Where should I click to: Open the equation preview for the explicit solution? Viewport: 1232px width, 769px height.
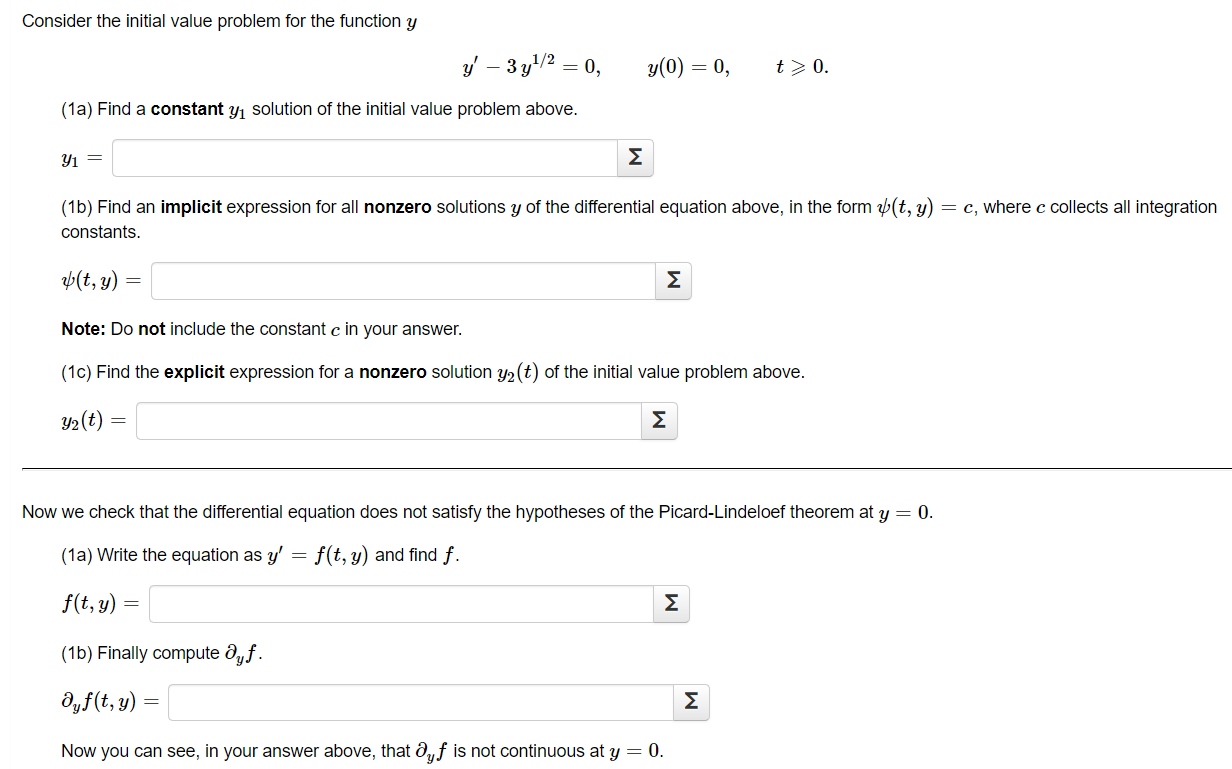click(658, 420)
